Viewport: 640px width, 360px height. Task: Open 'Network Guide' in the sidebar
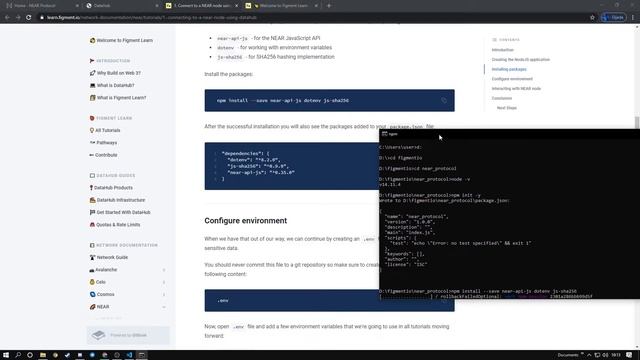(x=109, y=258)
